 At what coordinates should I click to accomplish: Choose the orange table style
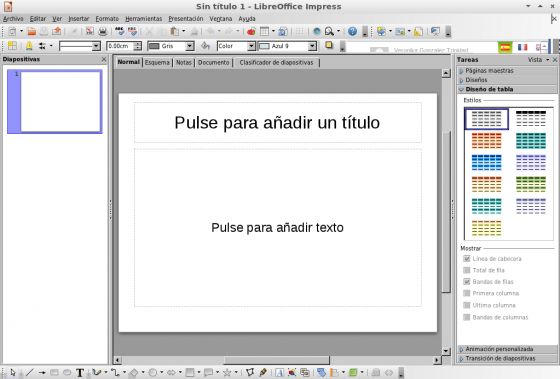486,140
